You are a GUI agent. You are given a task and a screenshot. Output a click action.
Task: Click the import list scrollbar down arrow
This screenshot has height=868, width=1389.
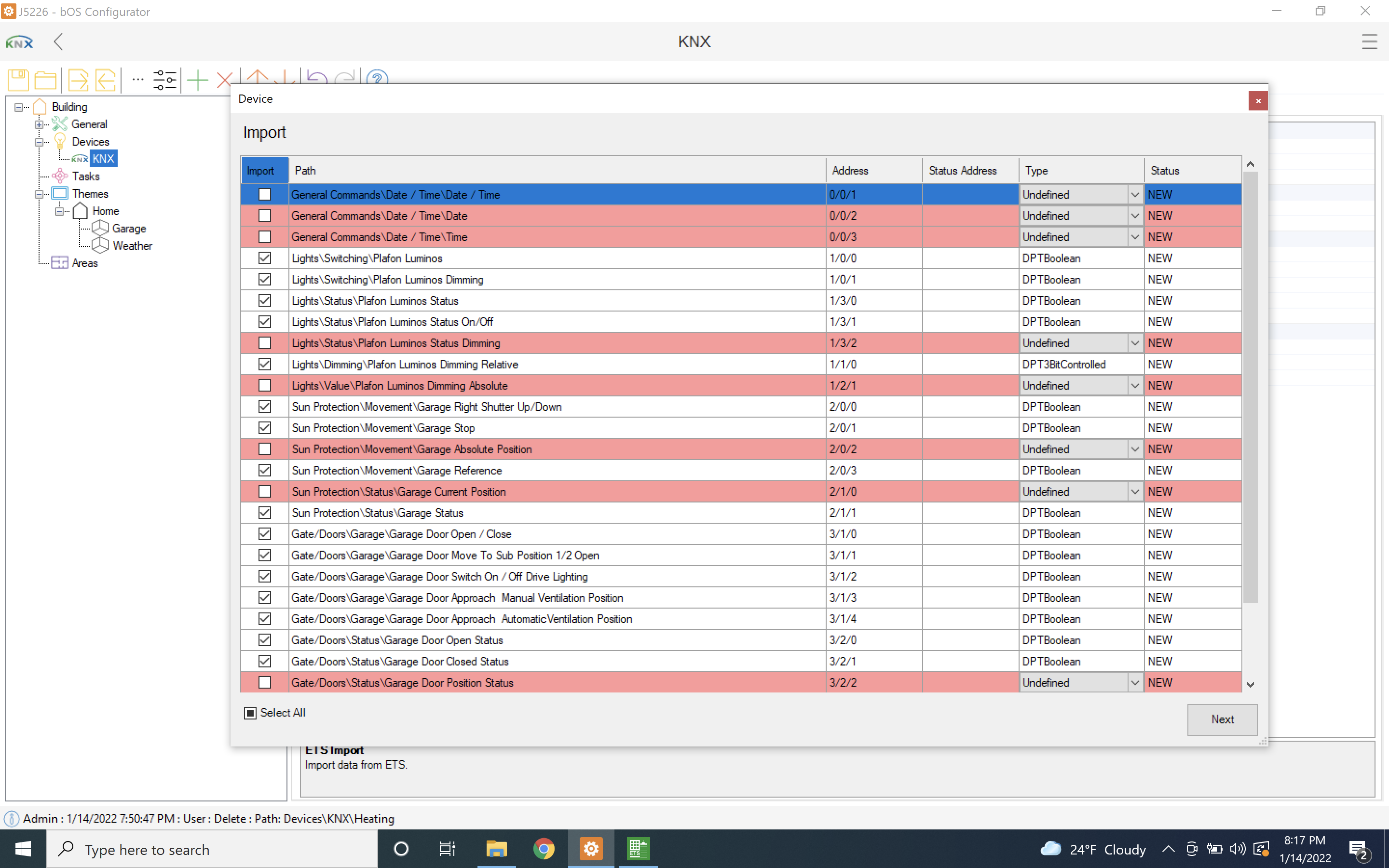point(1251,684)
